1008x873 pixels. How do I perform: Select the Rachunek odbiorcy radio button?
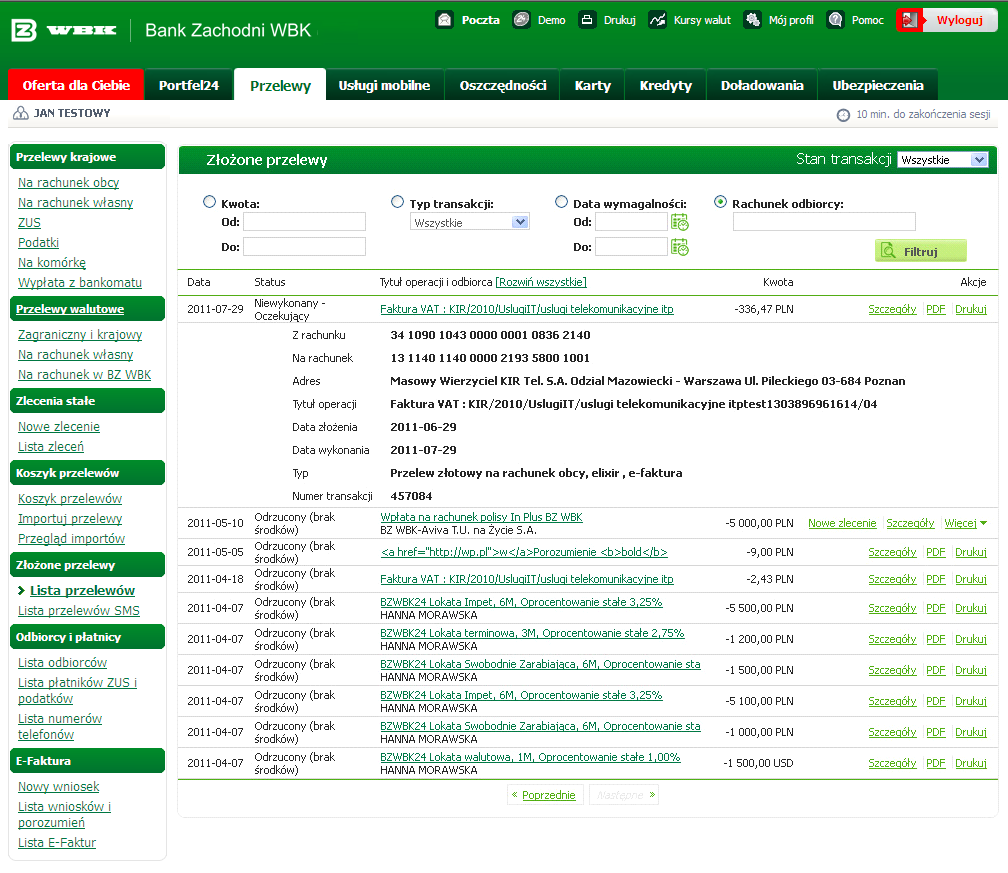pyautogui.click(x=721, y=202)
